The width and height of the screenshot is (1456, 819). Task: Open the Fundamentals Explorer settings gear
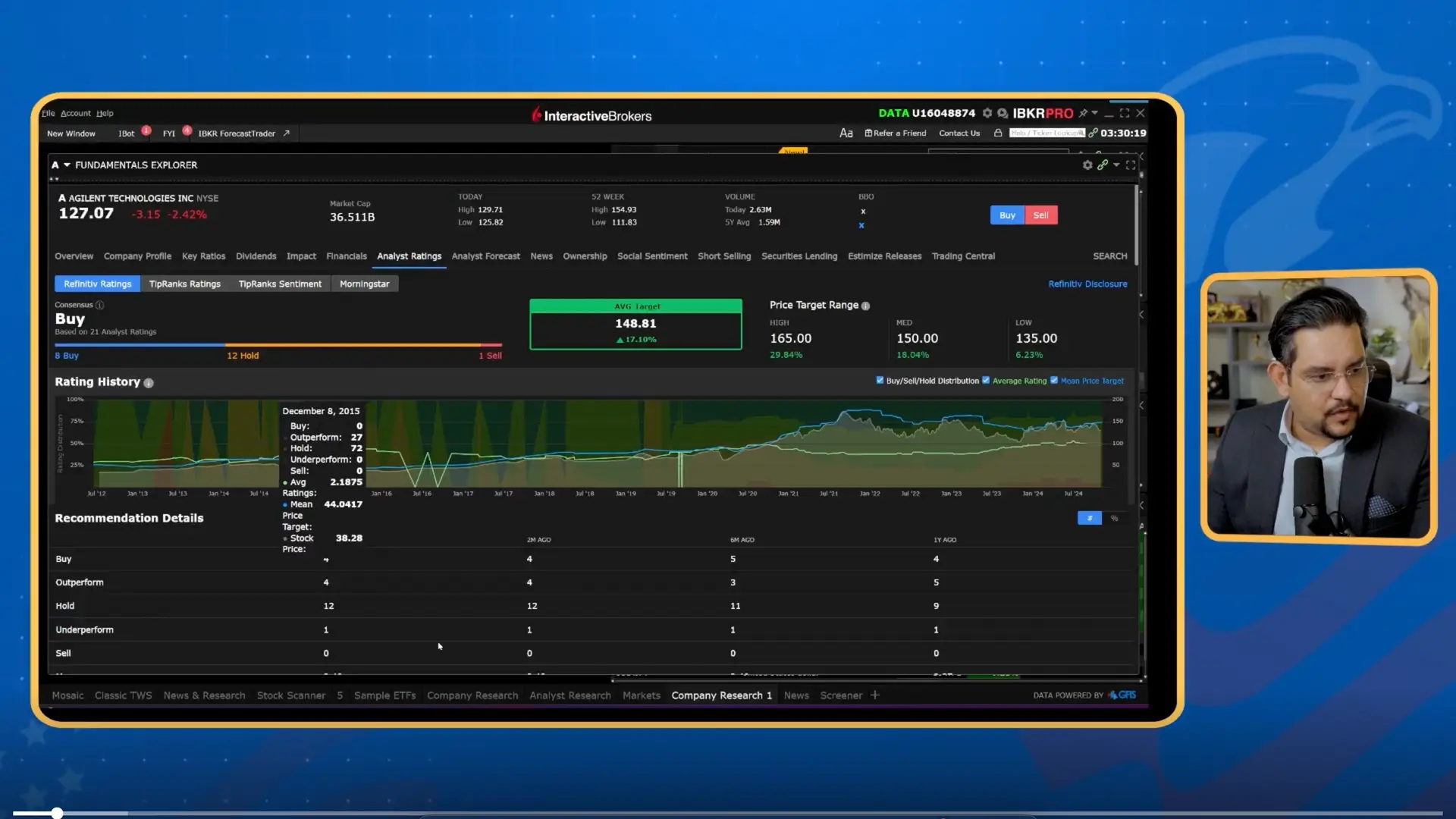pyautogui.click(x=1089, y=165)
